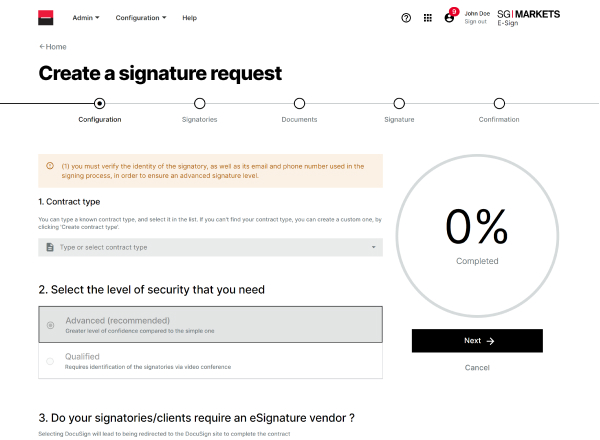Open the apps grid icon
600x440 pixels.
[428, 18]
